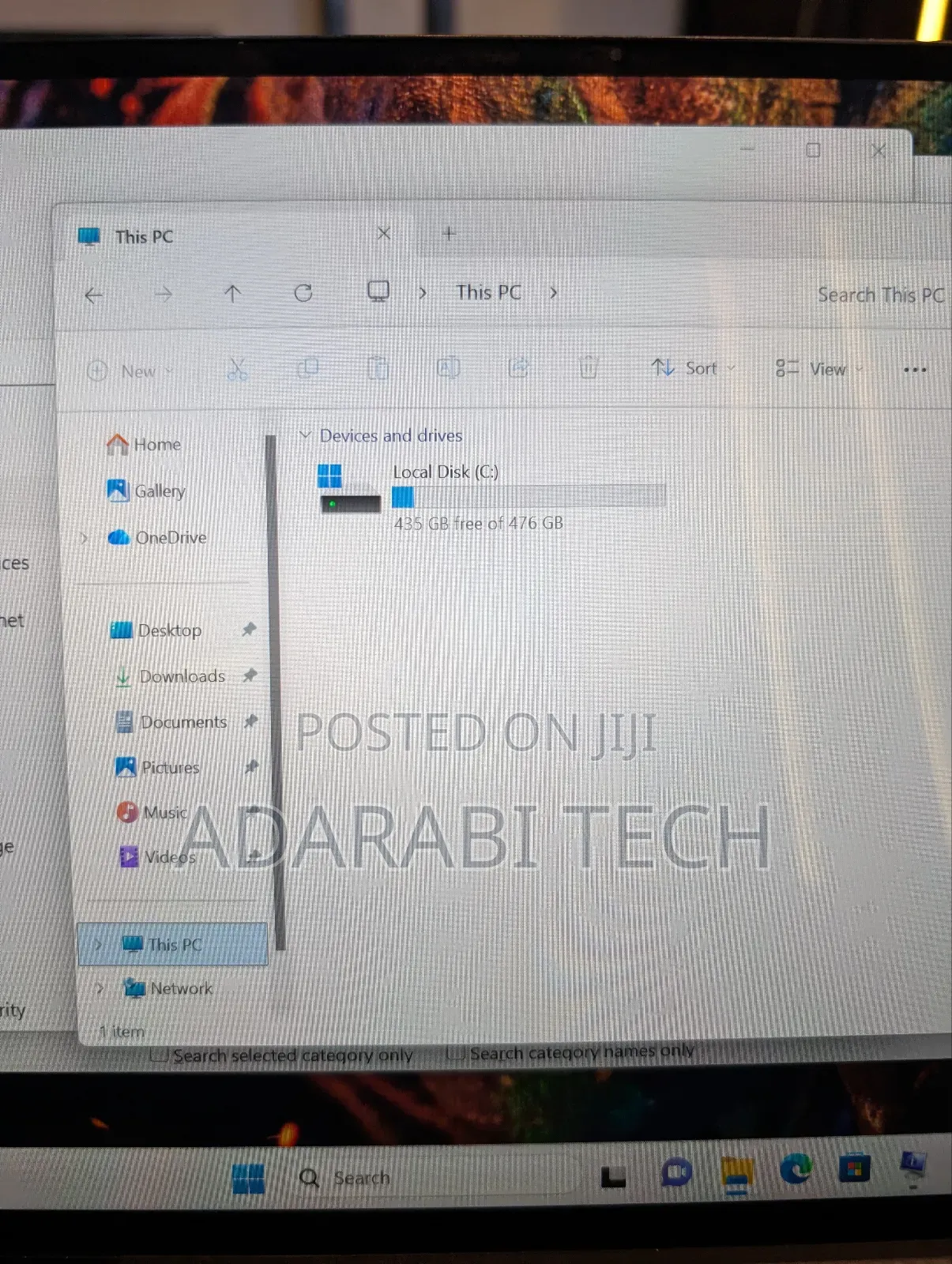Collapse the Devices and drives group
The image size is (952, 1264).
coord(305,435)
